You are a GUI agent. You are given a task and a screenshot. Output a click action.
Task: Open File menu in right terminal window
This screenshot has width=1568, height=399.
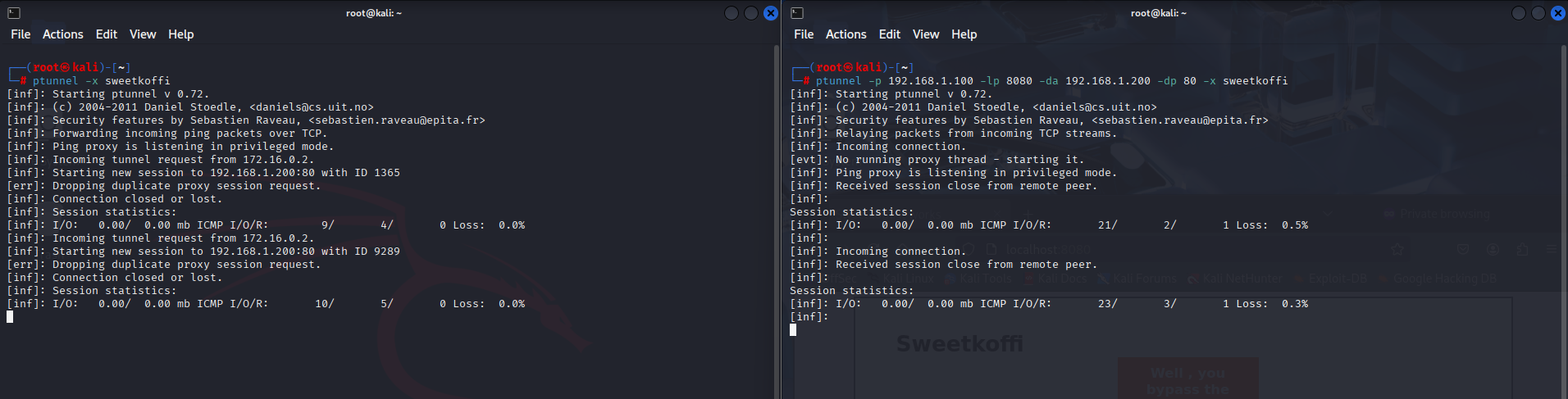pyautogui.click(x=804, y=34)
